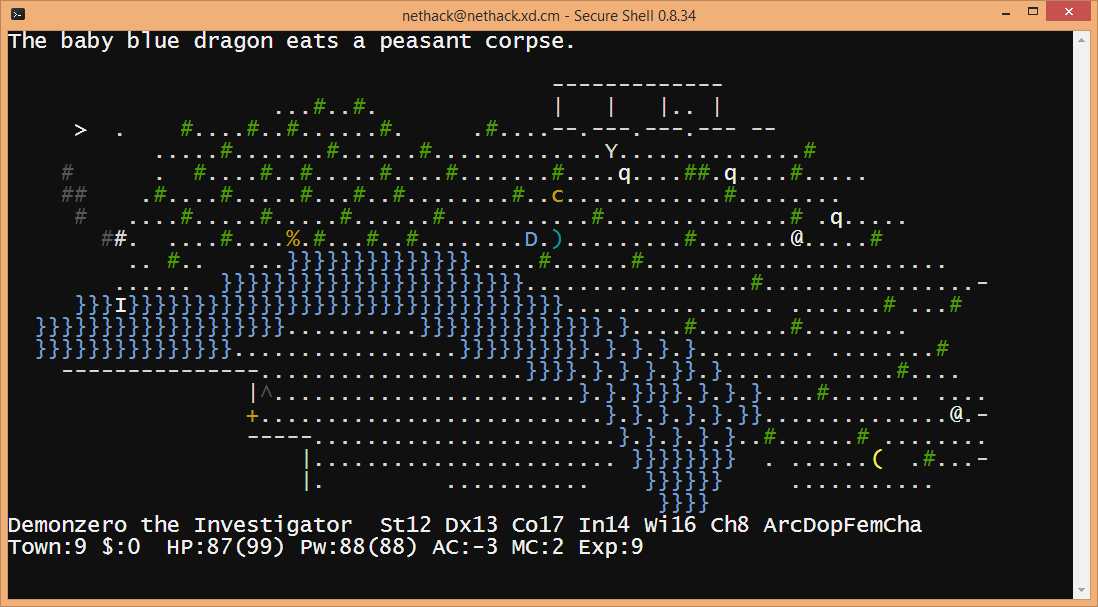1098x607 pixels.
Task: Click the blue 'D' baby dragon glyph
Action: (531, 240)
